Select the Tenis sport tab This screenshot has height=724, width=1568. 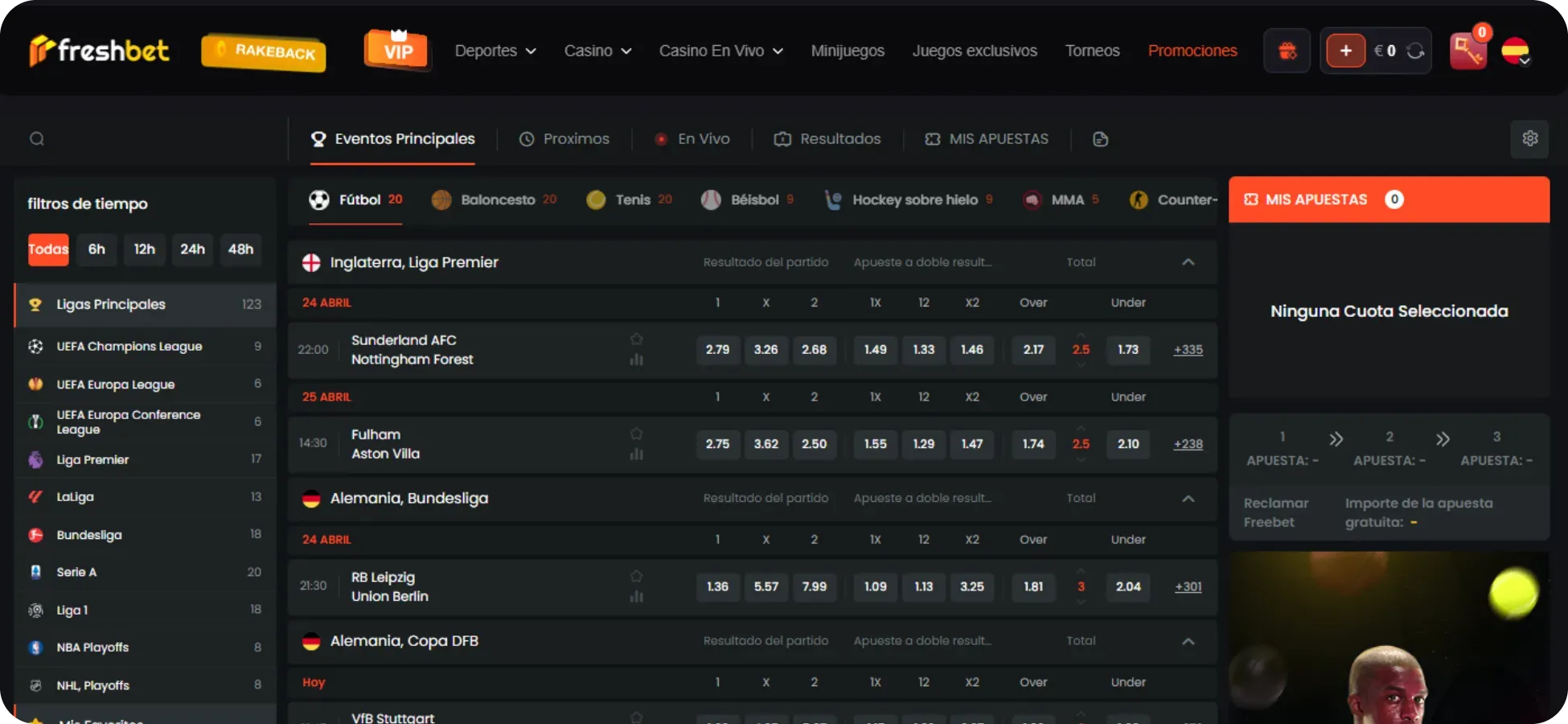click(630, 200)
